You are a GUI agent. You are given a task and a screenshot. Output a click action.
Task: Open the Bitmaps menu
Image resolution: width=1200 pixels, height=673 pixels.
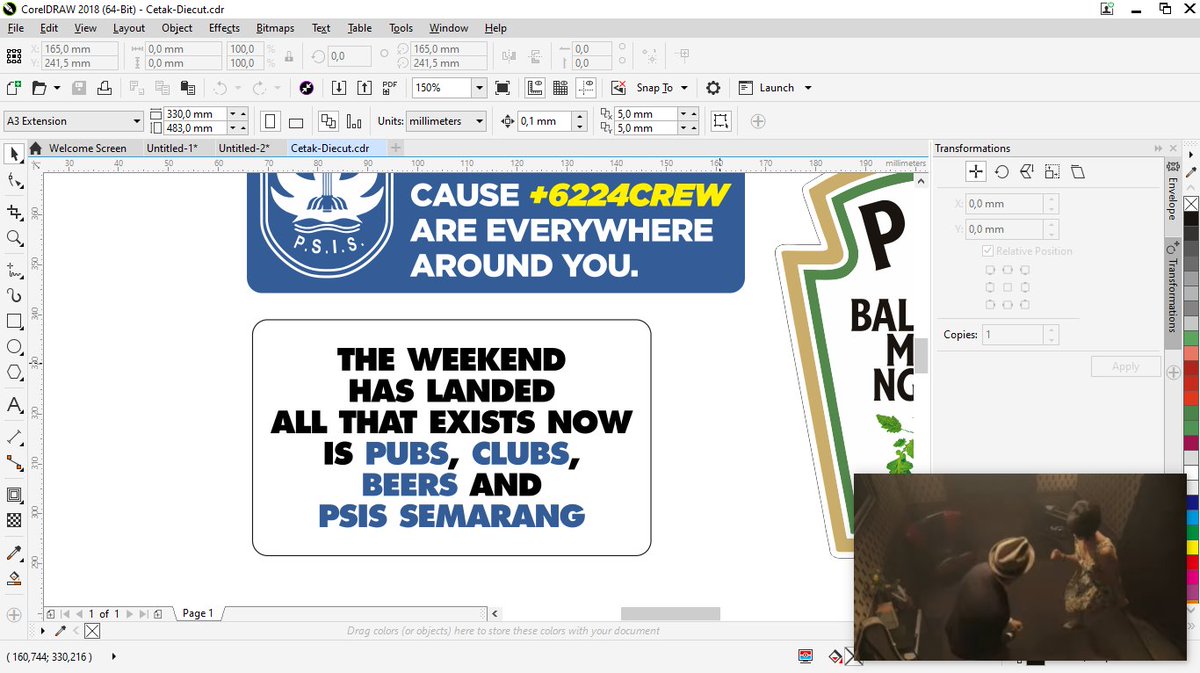[275, 28]
